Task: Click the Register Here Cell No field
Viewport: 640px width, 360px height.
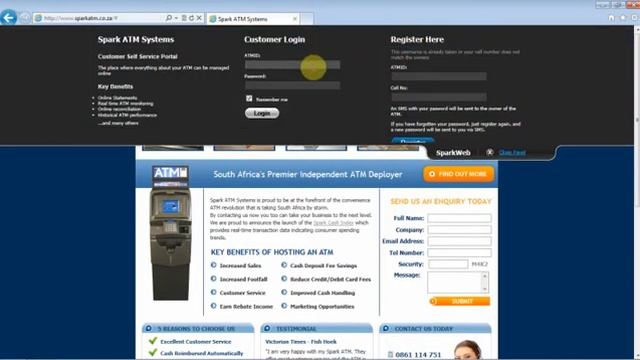Action: [x=439, y=97]
